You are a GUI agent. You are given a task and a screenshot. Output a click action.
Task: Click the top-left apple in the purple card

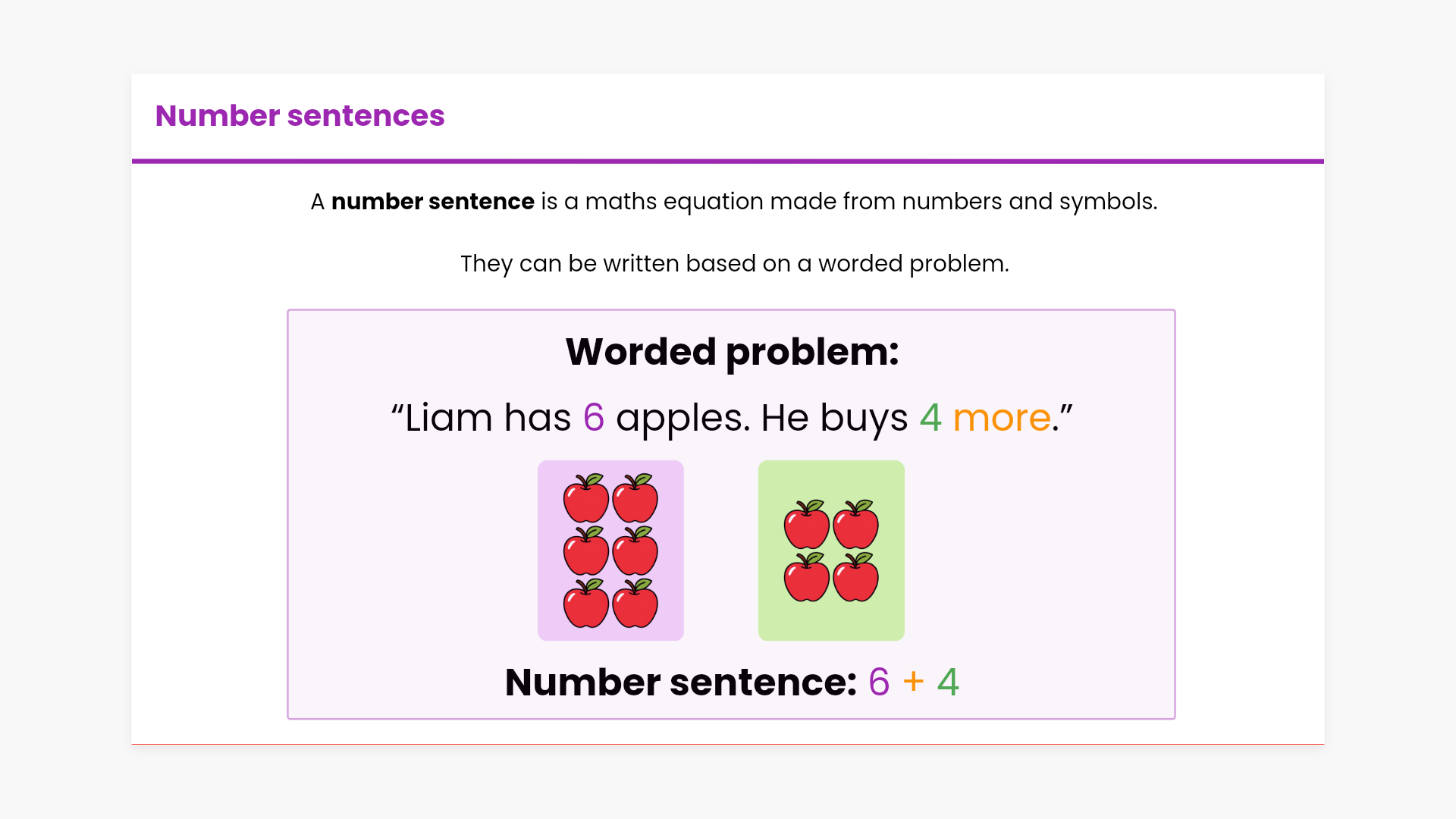point(585,499)
